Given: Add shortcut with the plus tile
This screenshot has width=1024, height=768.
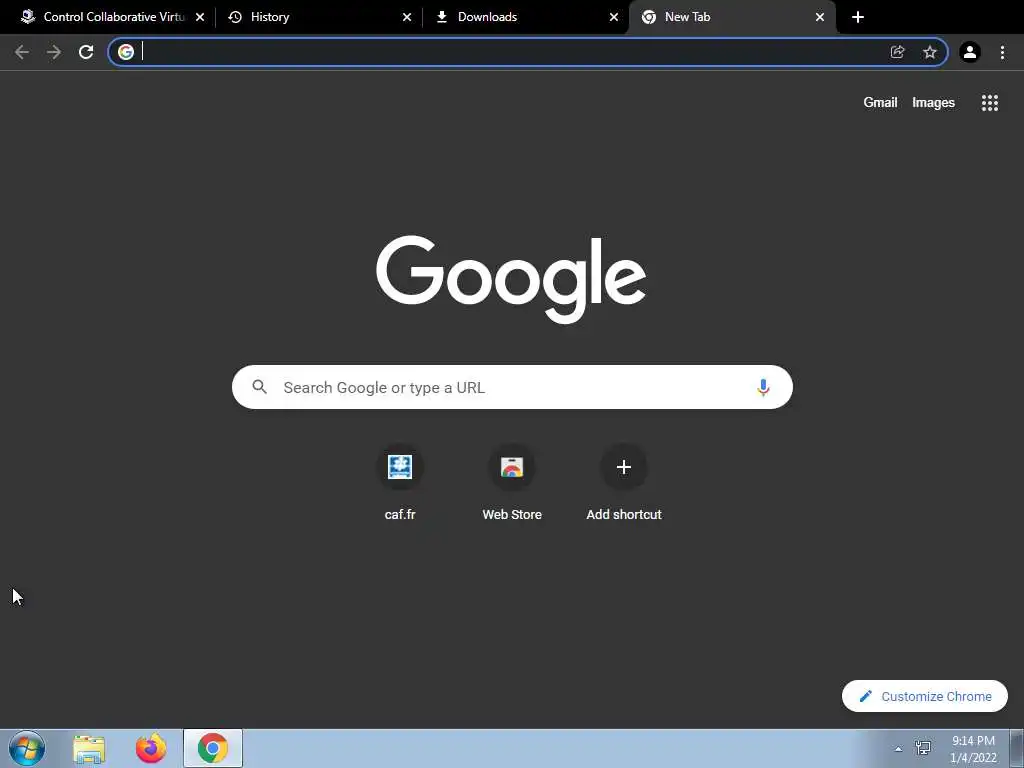Looking at the screenshot, I should coord(624,483).
